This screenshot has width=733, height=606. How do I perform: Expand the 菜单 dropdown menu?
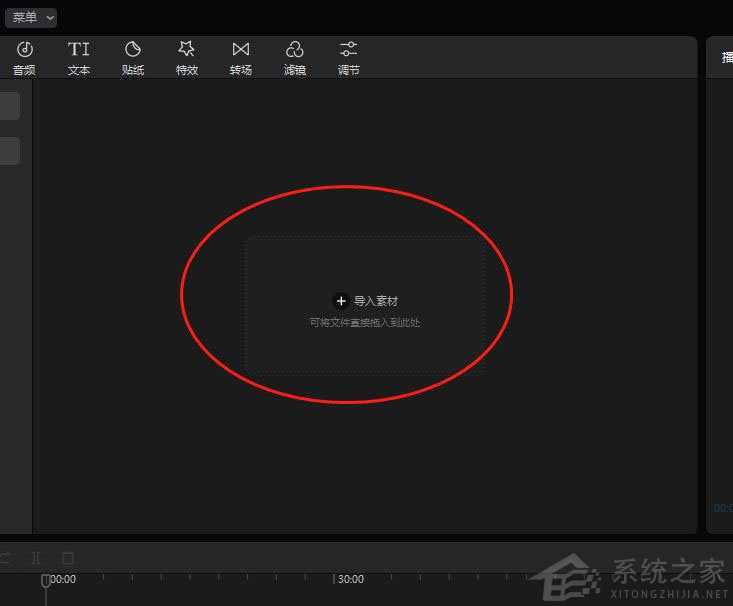pyautogui.click(x=31, y=18)
